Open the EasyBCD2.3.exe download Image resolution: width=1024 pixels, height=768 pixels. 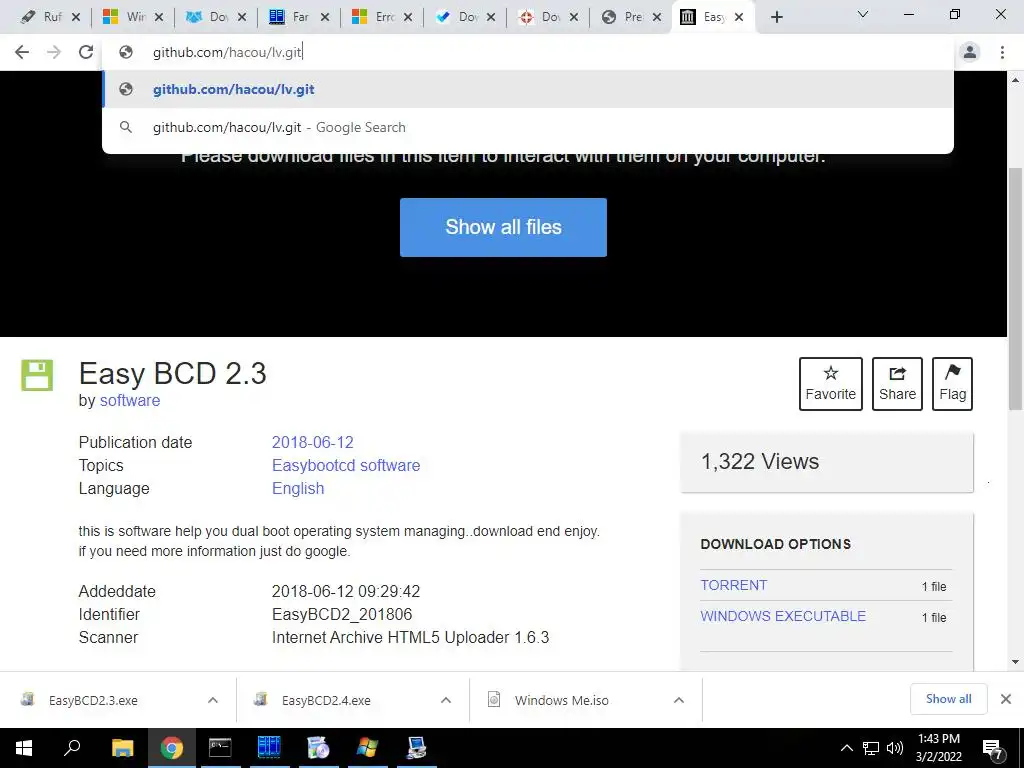pyautogui.click(x=93, y=700)
